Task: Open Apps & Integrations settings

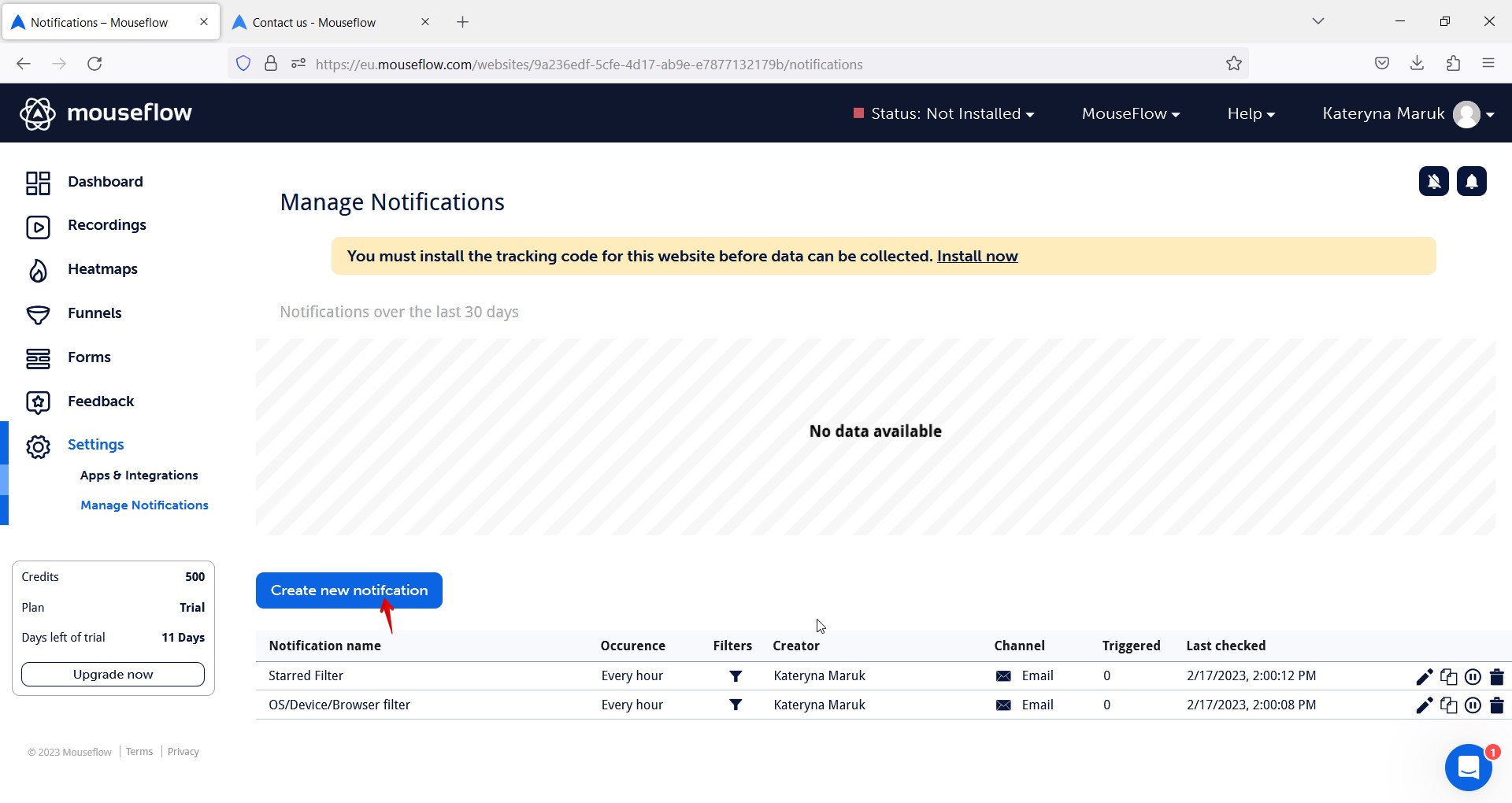Action: click(139, 476)
